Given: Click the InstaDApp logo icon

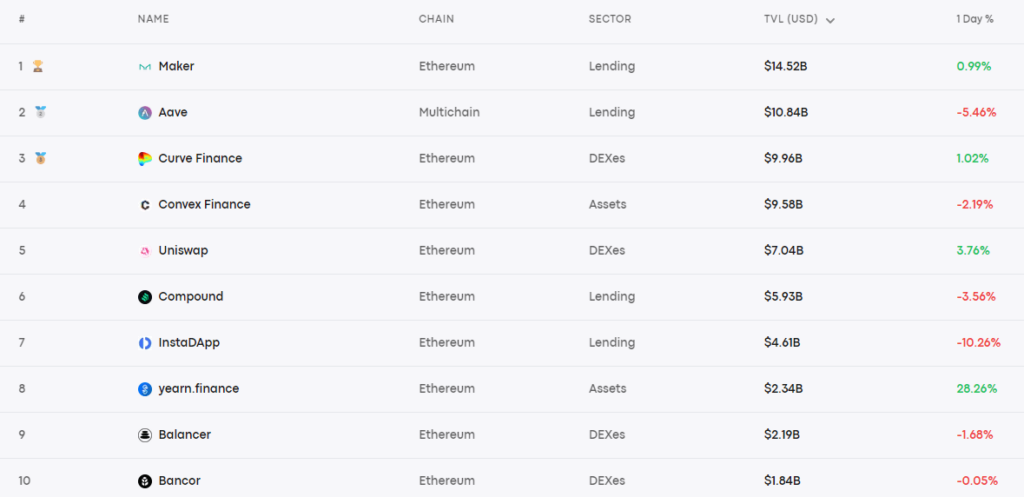Looking at the screenshot, I should 145,343.
